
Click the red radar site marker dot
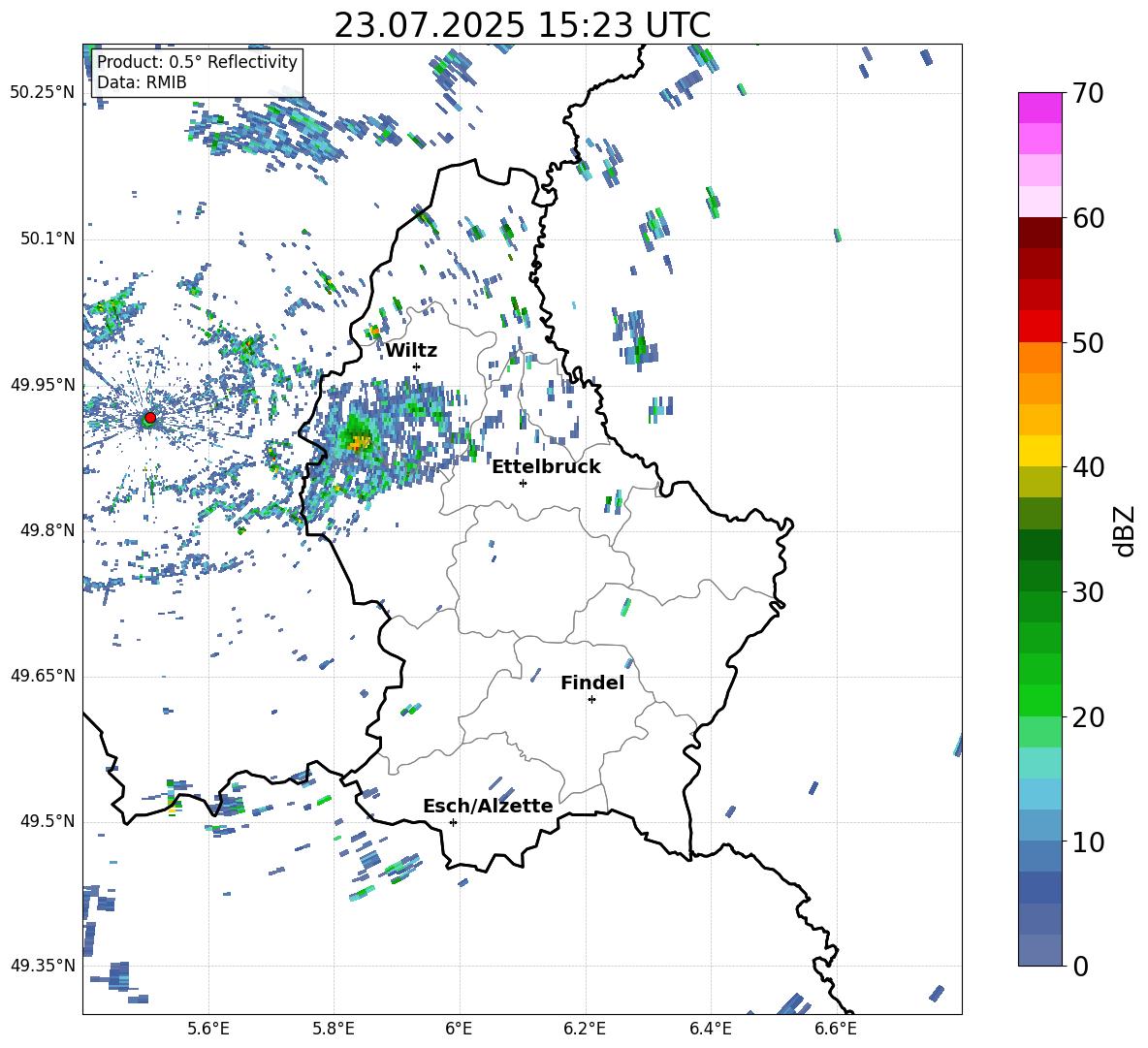(x=150, y=418)
